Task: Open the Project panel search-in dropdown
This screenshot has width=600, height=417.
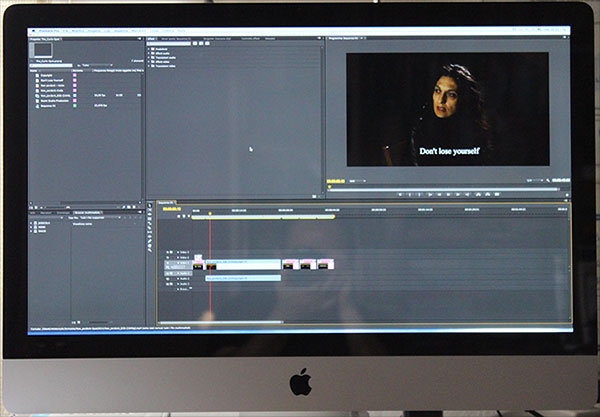Action: pyautogui.click(x=97, y=65)
